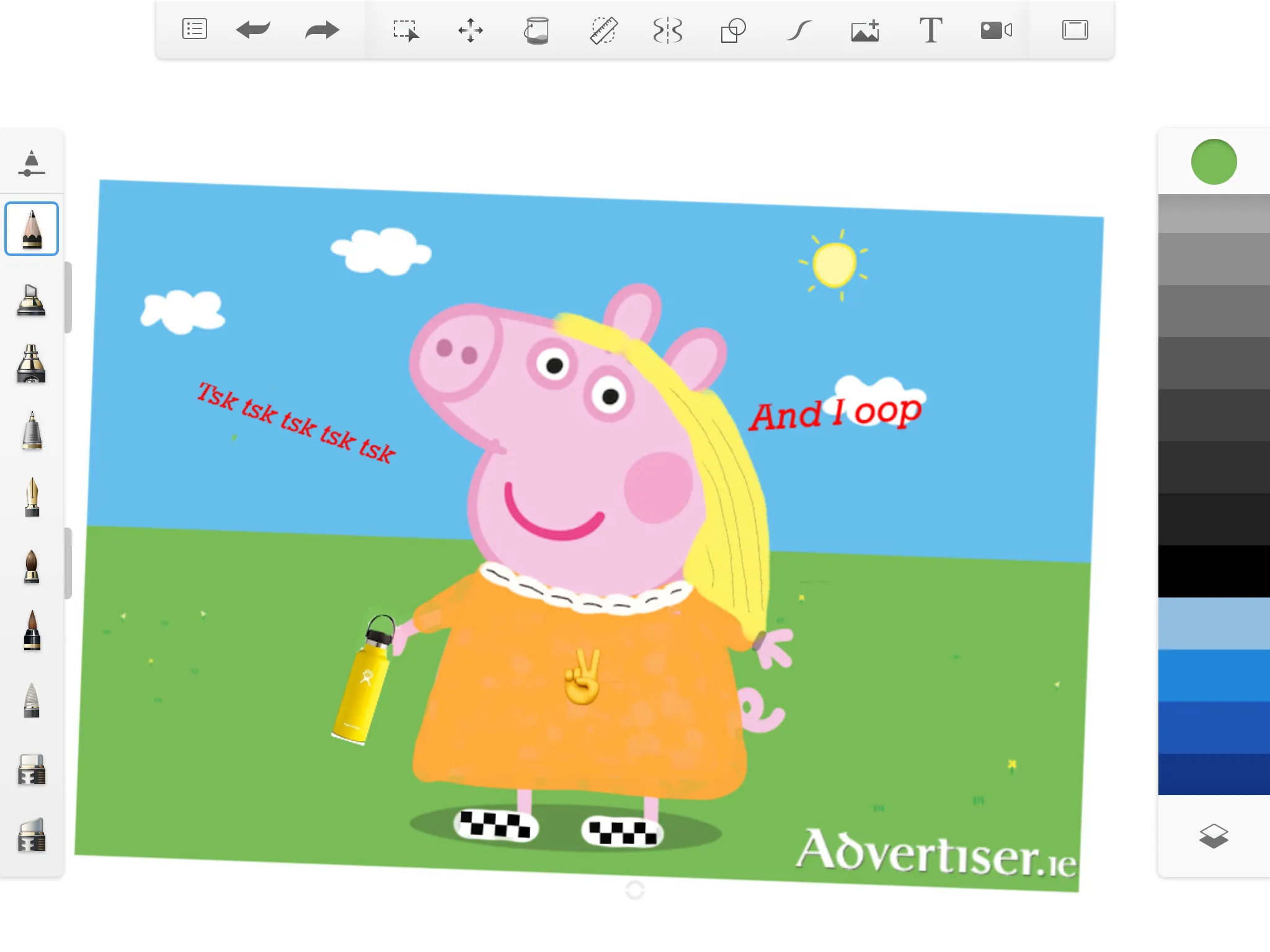
Task: Start time-lapse recording with the camera icon
Action: pyautogui.click(x=997, y=30)
